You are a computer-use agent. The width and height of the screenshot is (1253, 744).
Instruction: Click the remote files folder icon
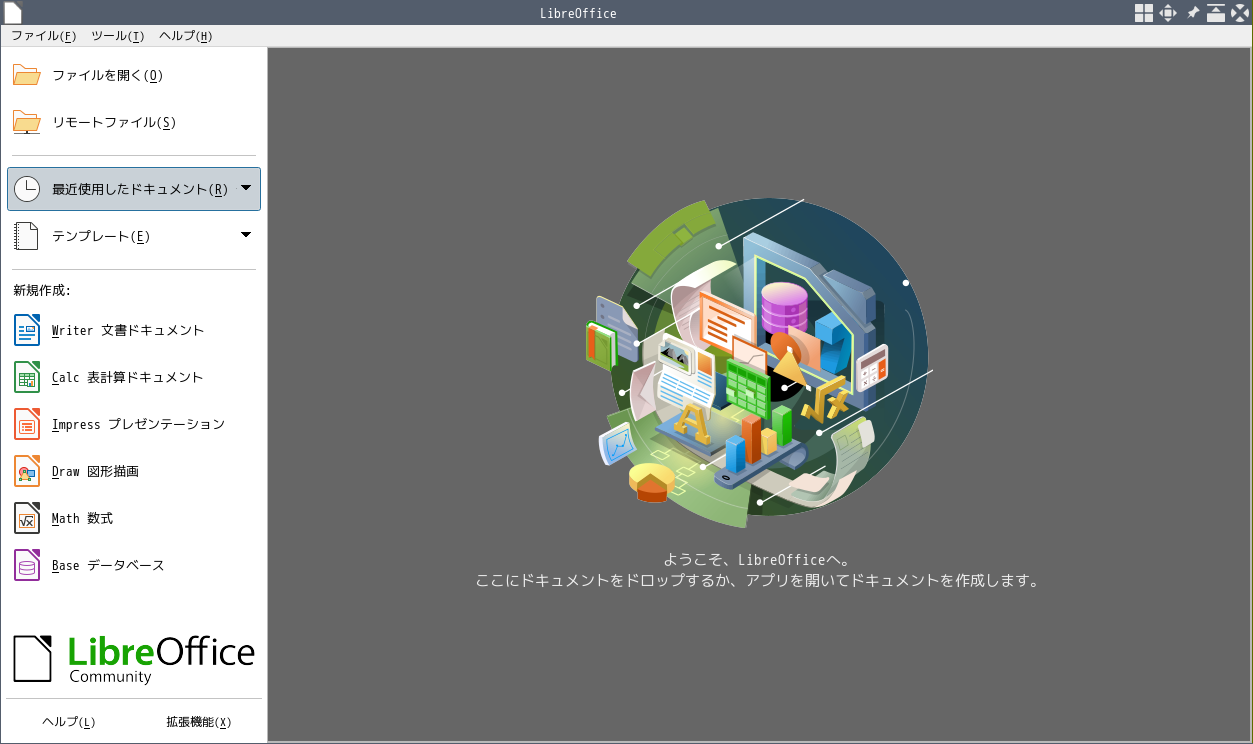(x=26, y=122)
